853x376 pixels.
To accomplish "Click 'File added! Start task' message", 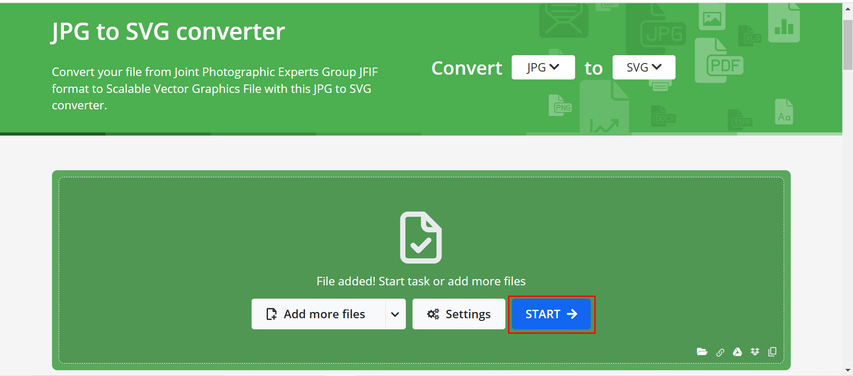I will click(x=421, y=281).
